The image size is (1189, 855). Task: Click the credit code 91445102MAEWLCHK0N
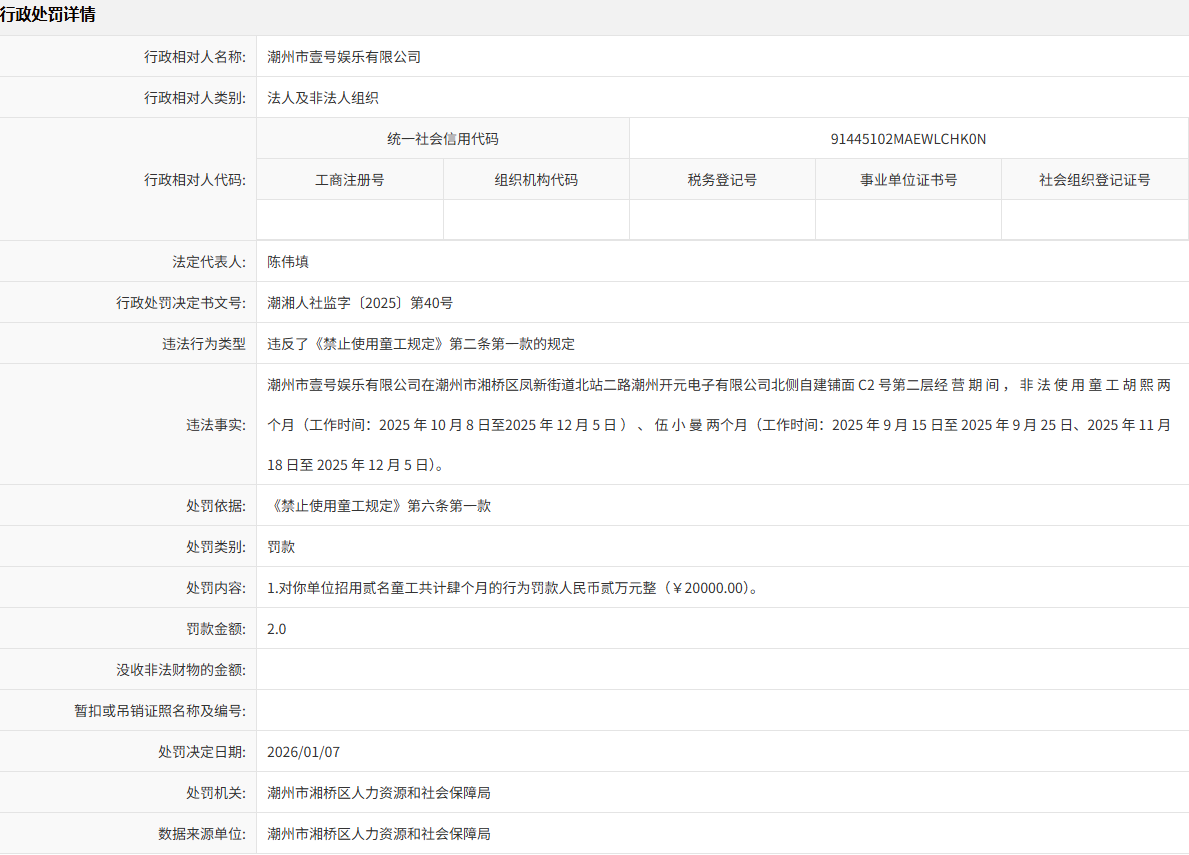pos(908,138)
